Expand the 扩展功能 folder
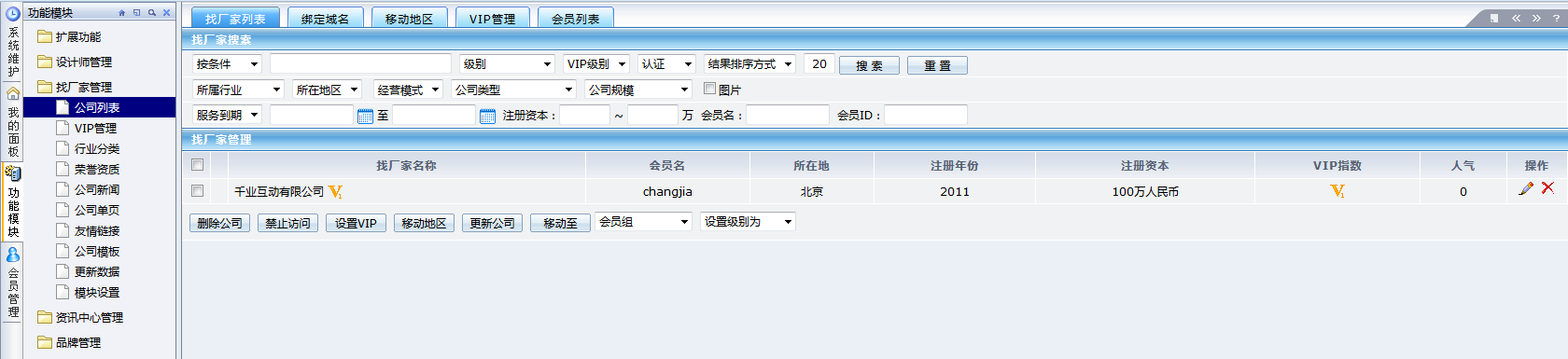Image resolution: width=1568 pixels, height=359 pixels. 69,37
